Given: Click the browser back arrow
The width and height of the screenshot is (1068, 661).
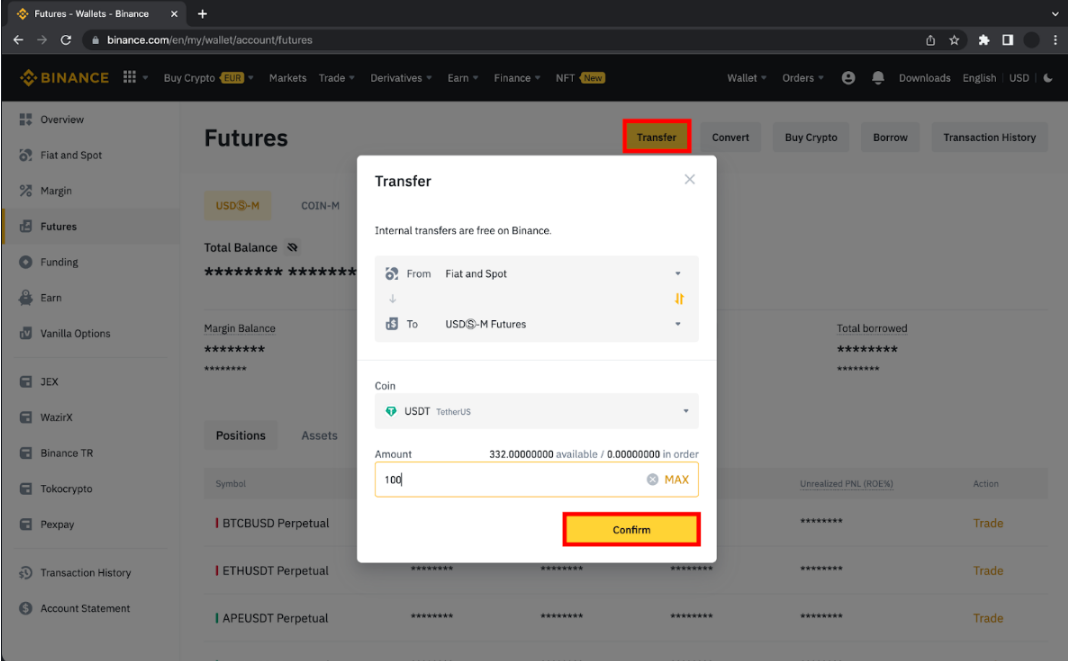Looking at the screenshot, I should click(18, 40).
